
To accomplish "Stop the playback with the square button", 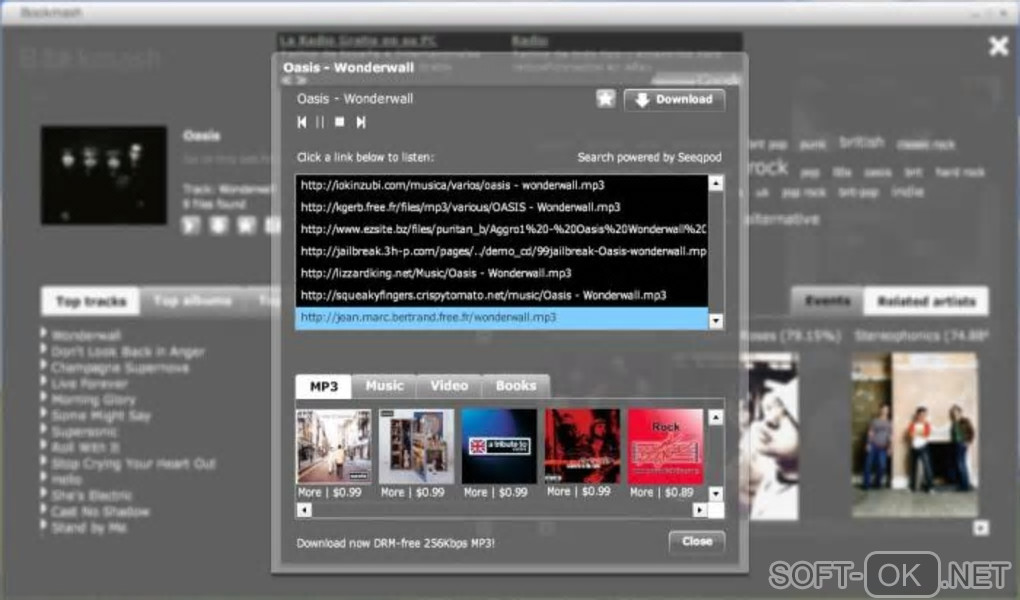I will click(340, 122).
